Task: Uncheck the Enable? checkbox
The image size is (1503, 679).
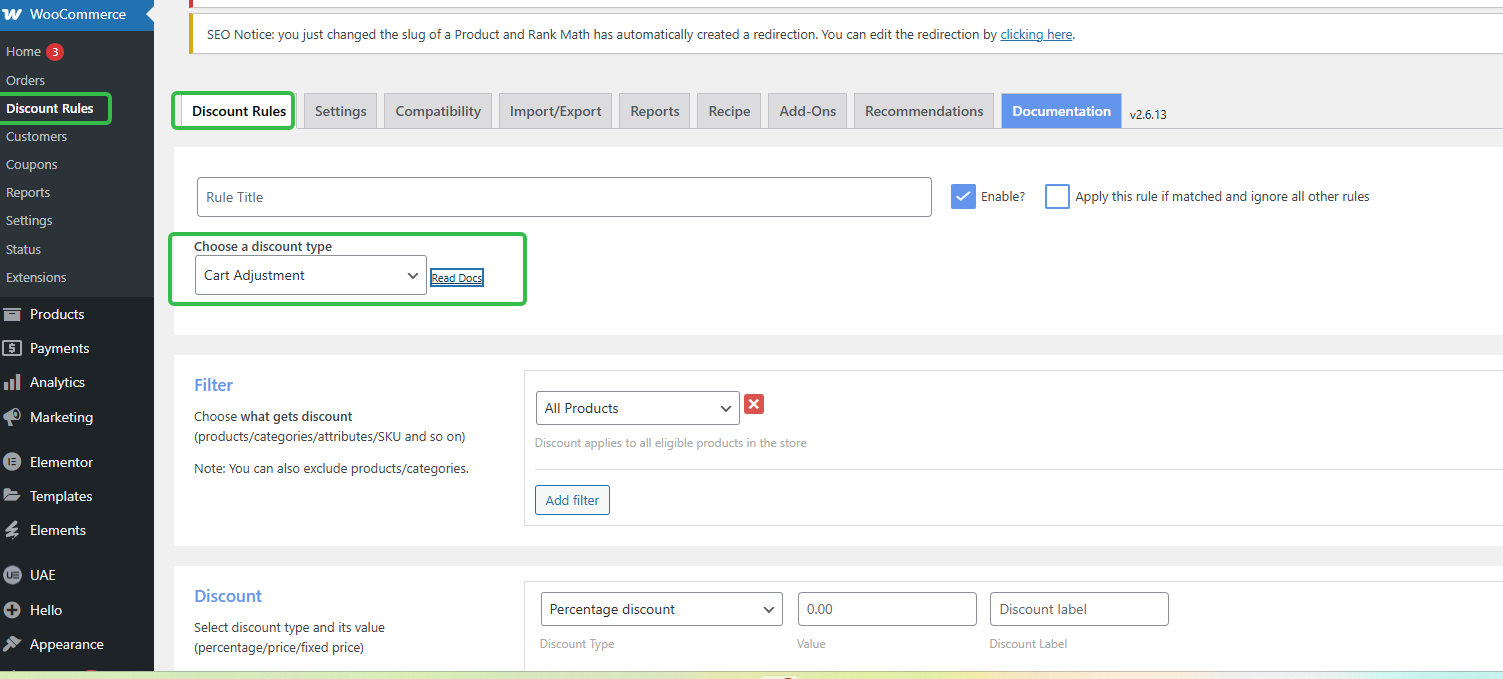Action: 962,196
